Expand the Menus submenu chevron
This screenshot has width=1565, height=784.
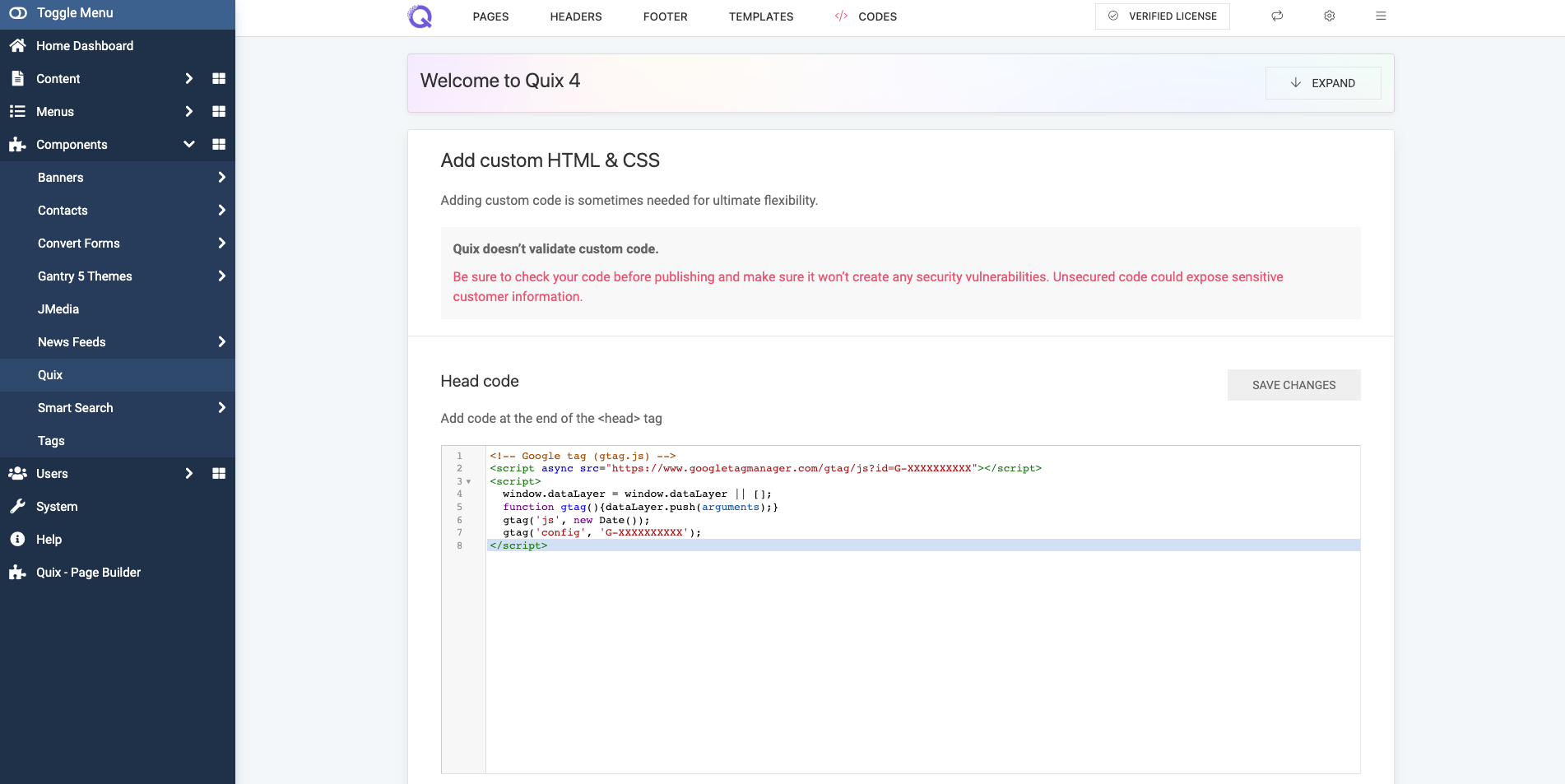coord(188,111)
